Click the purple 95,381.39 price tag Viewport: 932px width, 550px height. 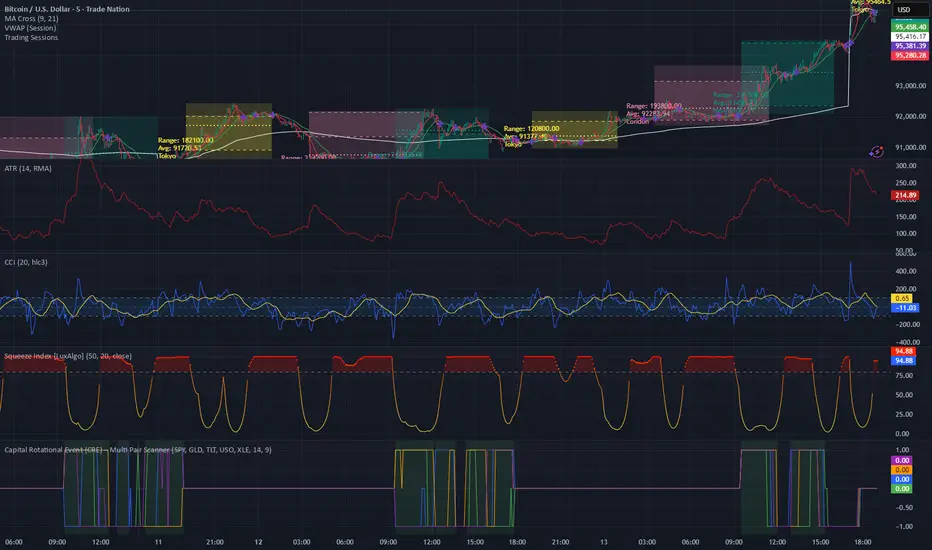pos(910,46)
